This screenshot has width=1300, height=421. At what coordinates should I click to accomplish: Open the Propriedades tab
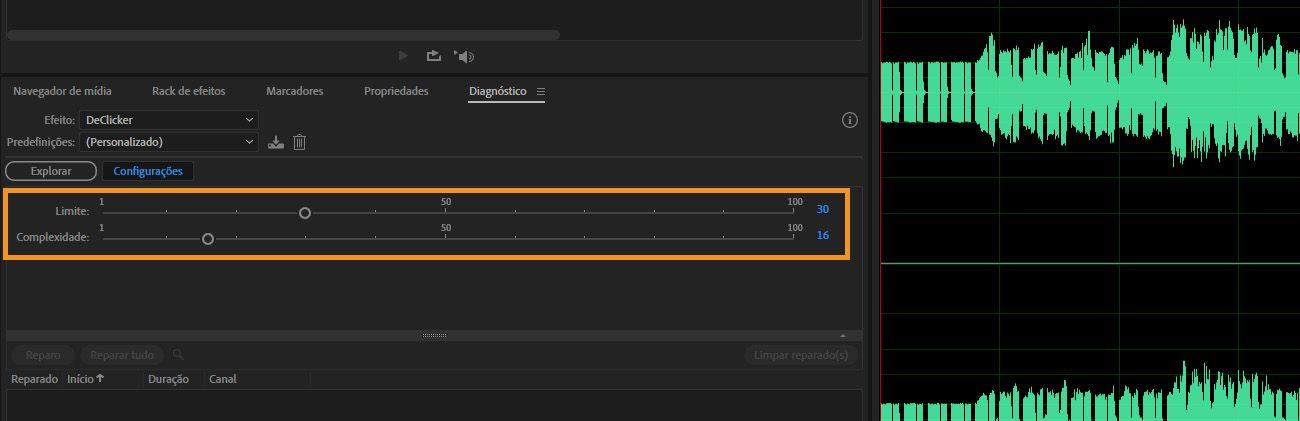click(396, 91)
